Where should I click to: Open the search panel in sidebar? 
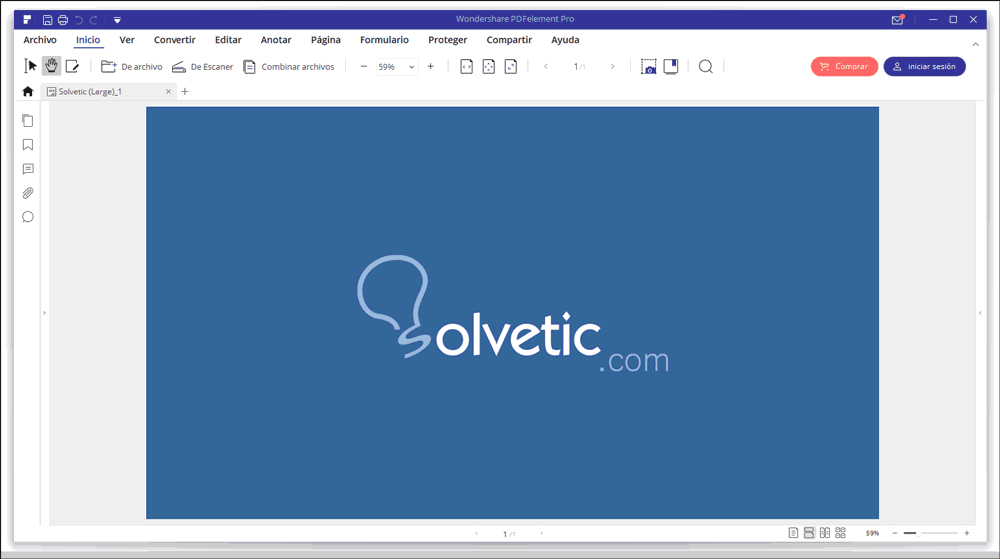coord(27,217)
